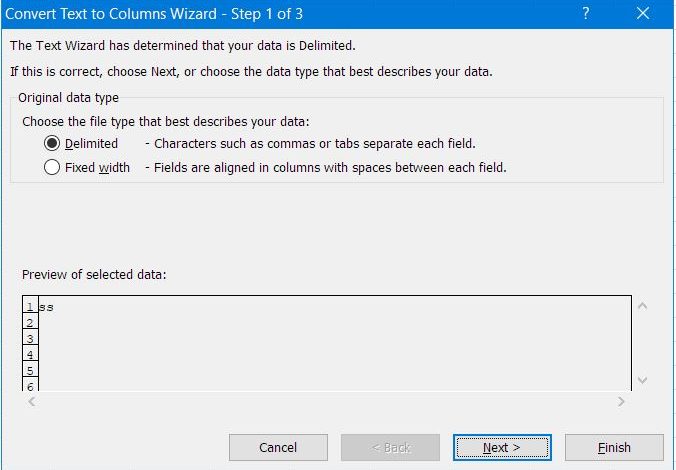Proceed with the Next button

tap(501, 447)
